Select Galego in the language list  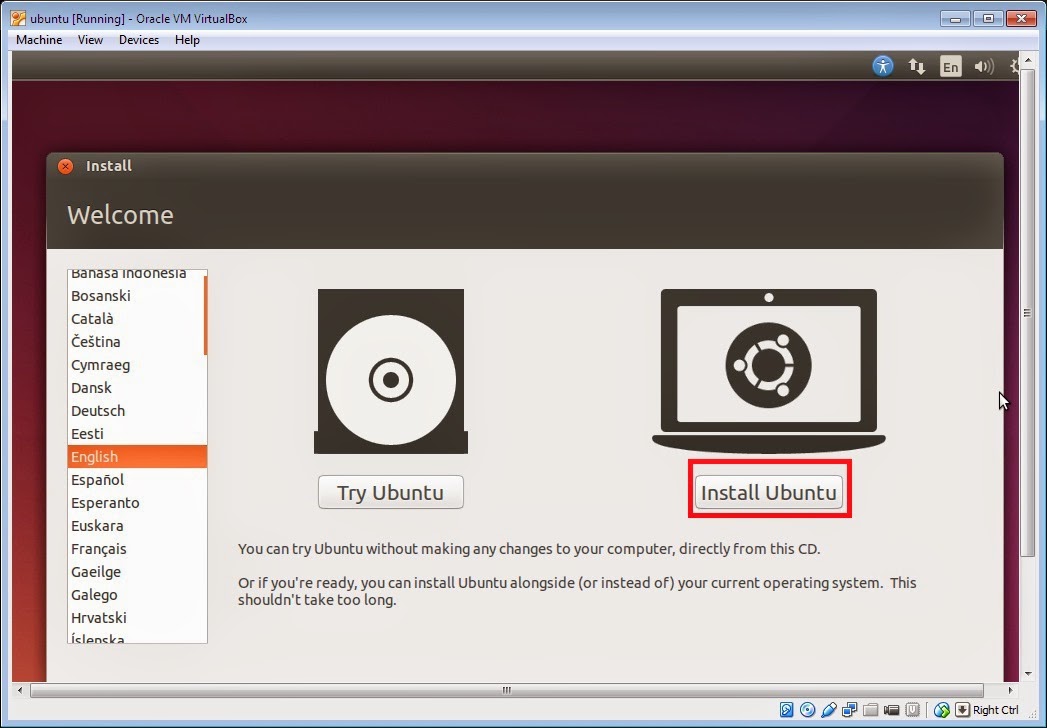coord(137,595)
